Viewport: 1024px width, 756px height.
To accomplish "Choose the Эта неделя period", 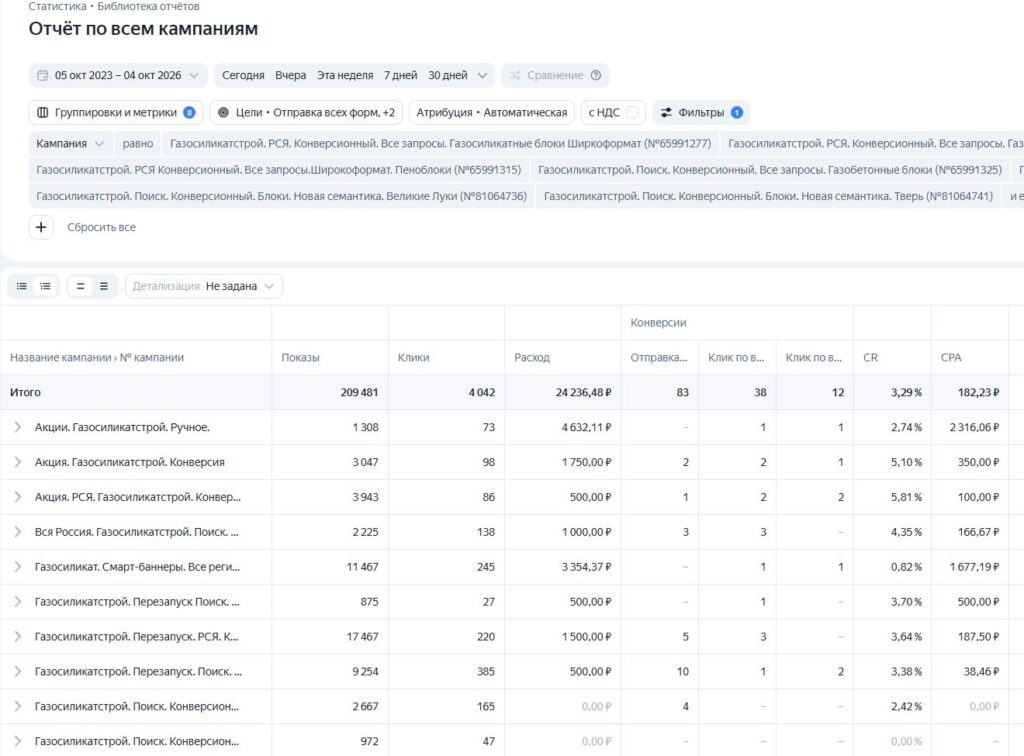I will [345, 75].
